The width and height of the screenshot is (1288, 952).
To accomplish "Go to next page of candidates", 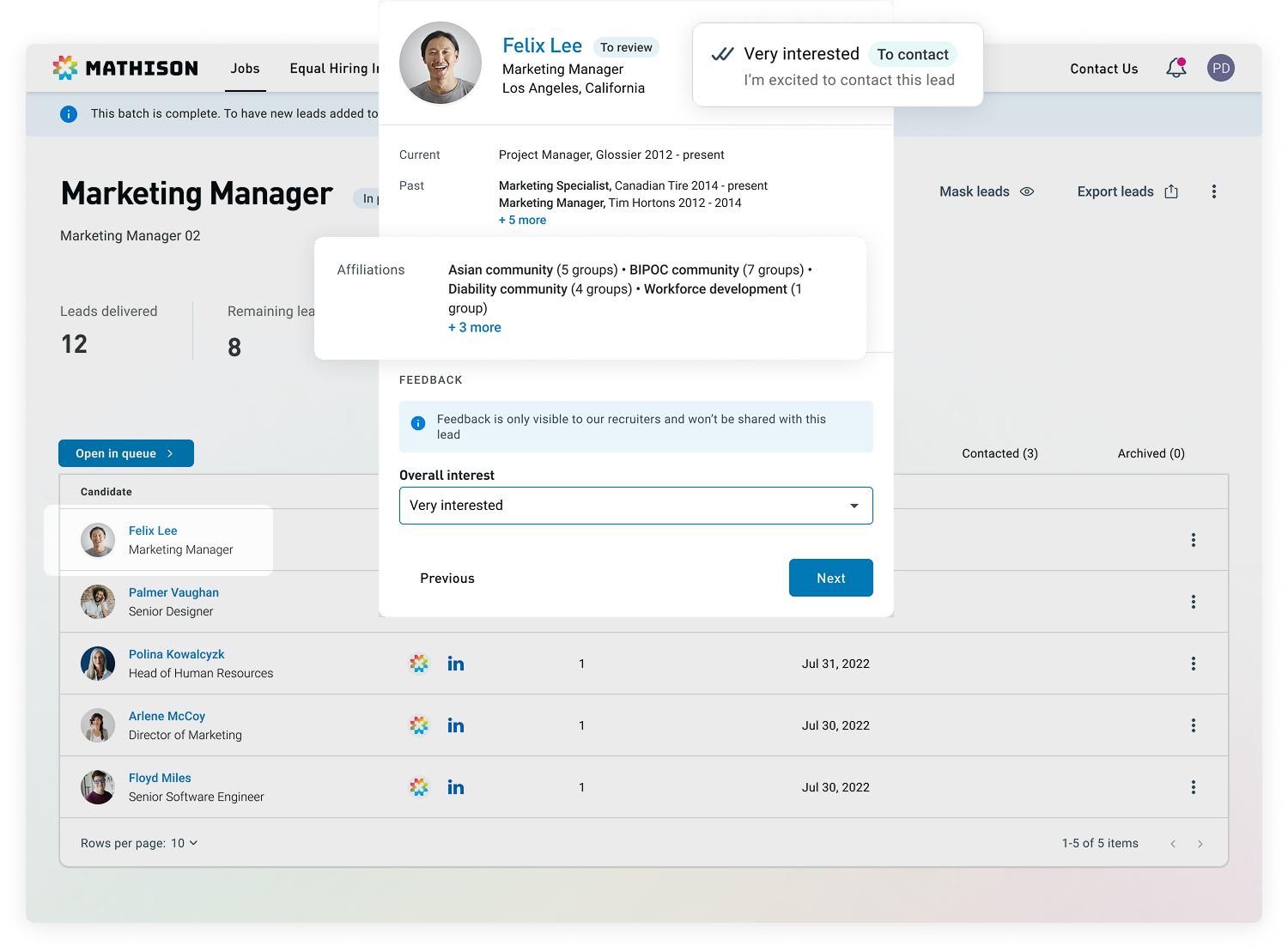I will click(1200, 844).
